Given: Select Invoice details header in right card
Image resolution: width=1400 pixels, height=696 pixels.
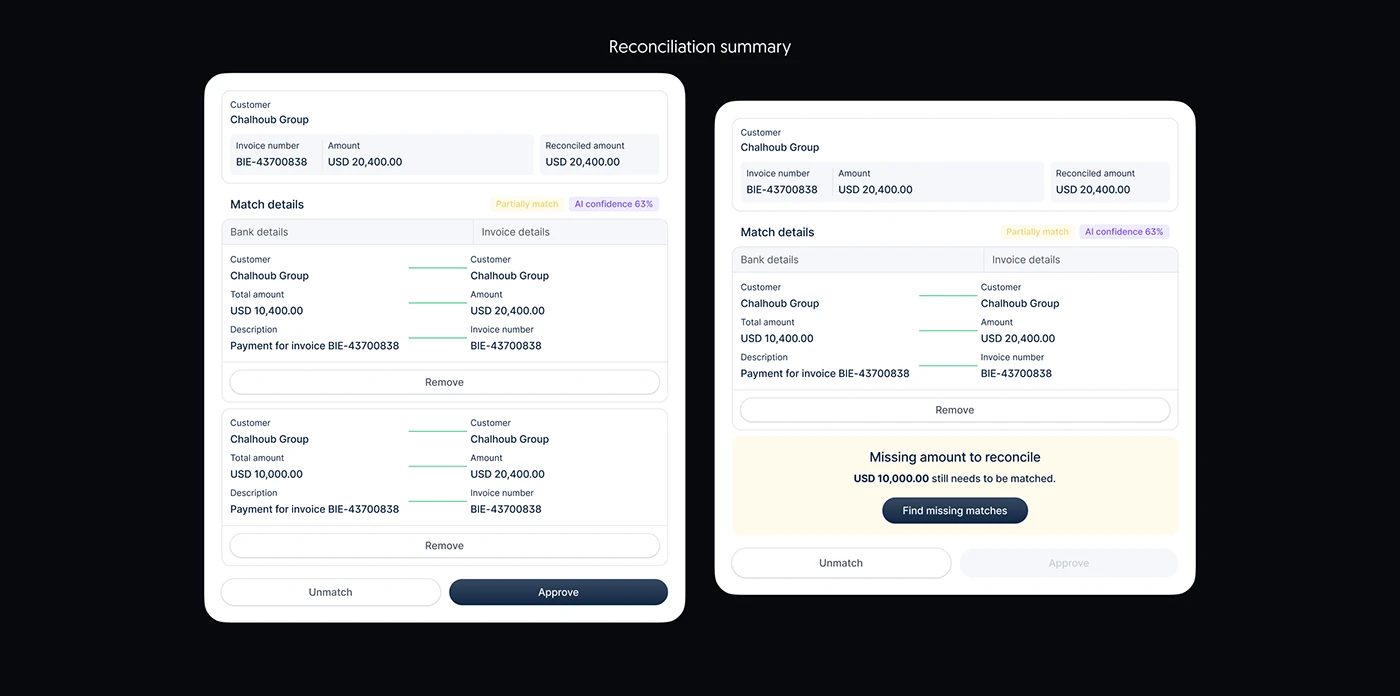Looking at the screenshot, I should click(1081, 260).
